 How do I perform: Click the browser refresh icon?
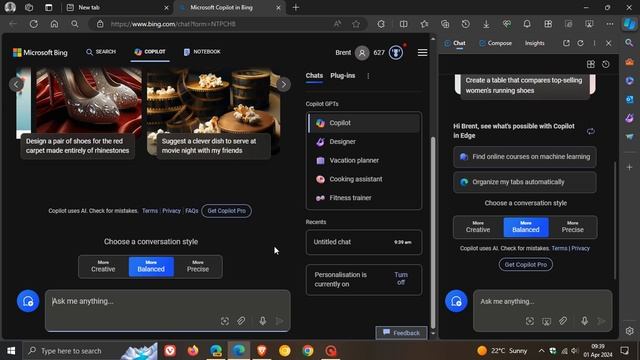point(34,24)
